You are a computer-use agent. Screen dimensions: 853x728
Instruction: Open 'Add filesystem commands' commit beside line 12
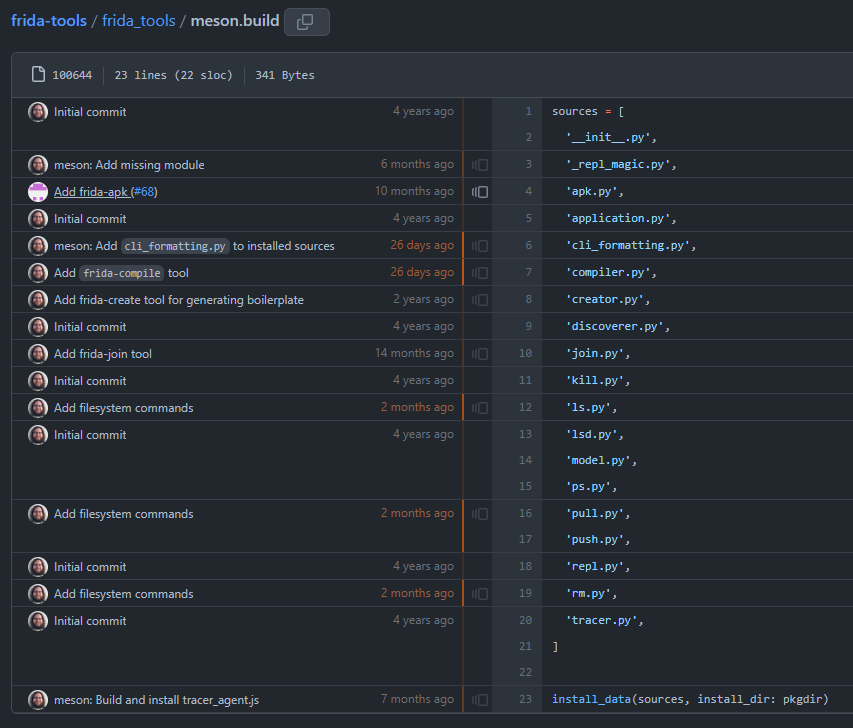(123, 408)
